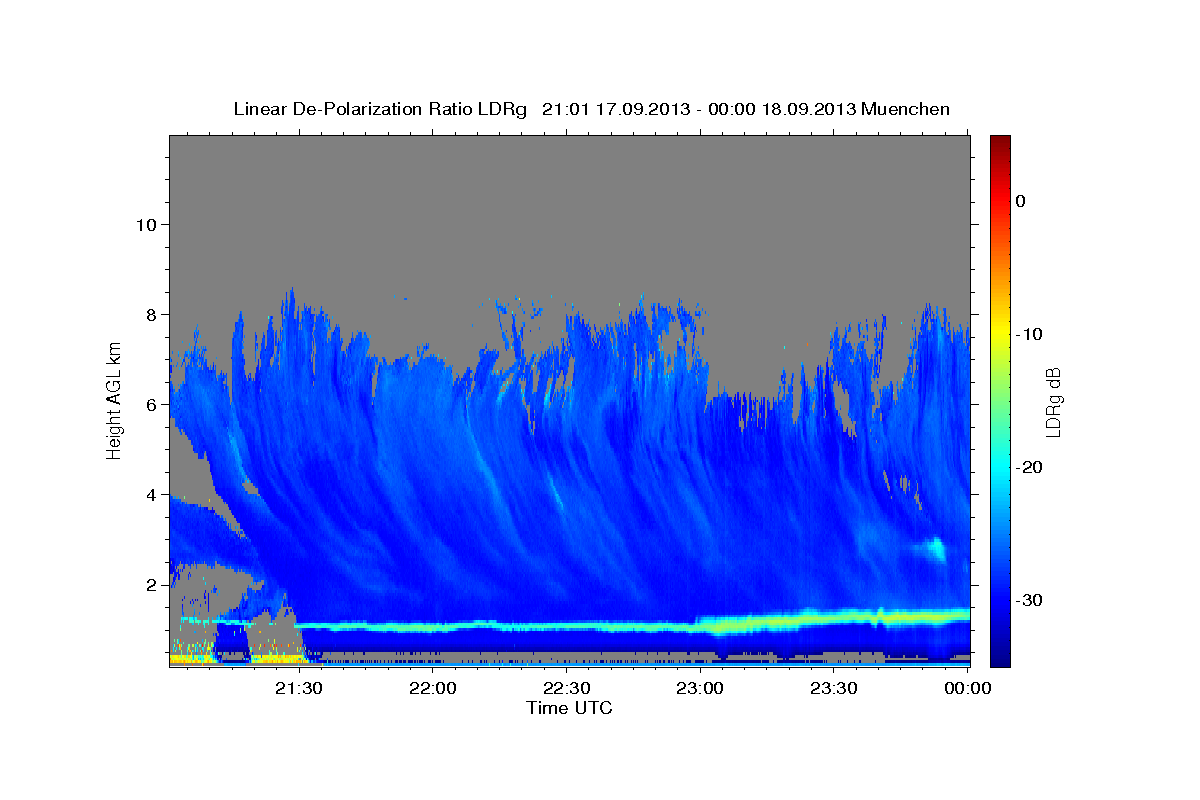Click the colorbar label '-30'
The width and height of the screenshot is (1200, 800).
click(1030, 600)
